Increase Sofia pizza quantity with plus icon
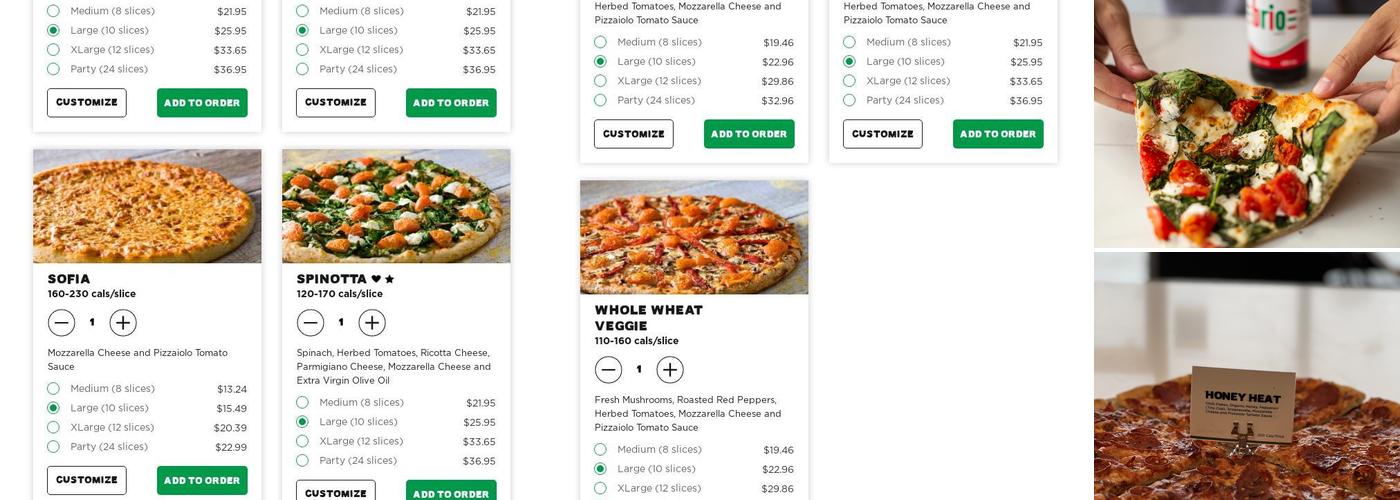This screenshot has width=1400, height=500. (x=123, y=323)
